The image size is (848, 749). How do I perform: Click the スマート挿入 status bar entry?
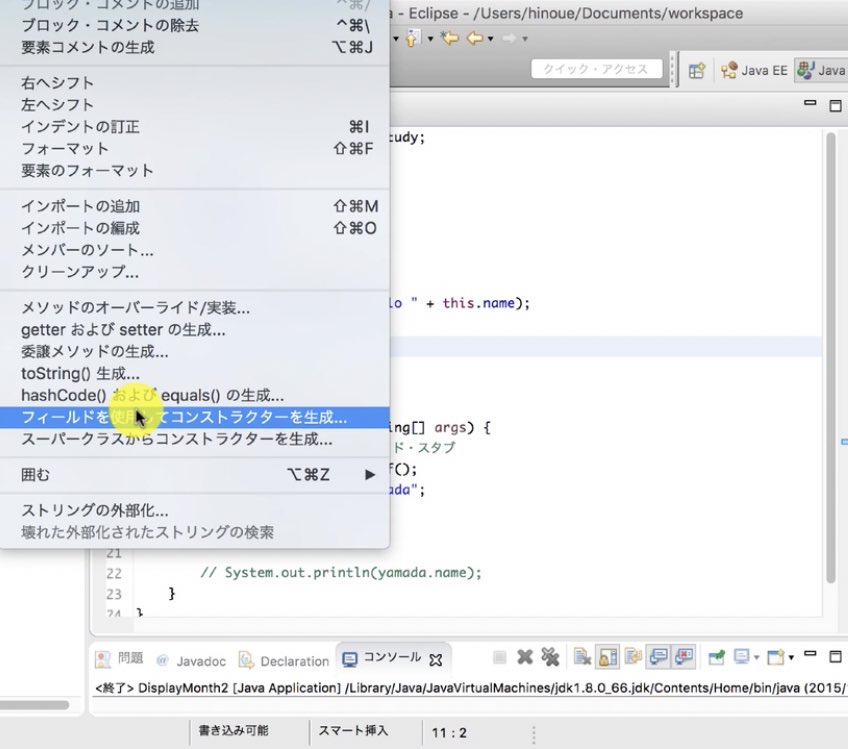tap(353, 731)
